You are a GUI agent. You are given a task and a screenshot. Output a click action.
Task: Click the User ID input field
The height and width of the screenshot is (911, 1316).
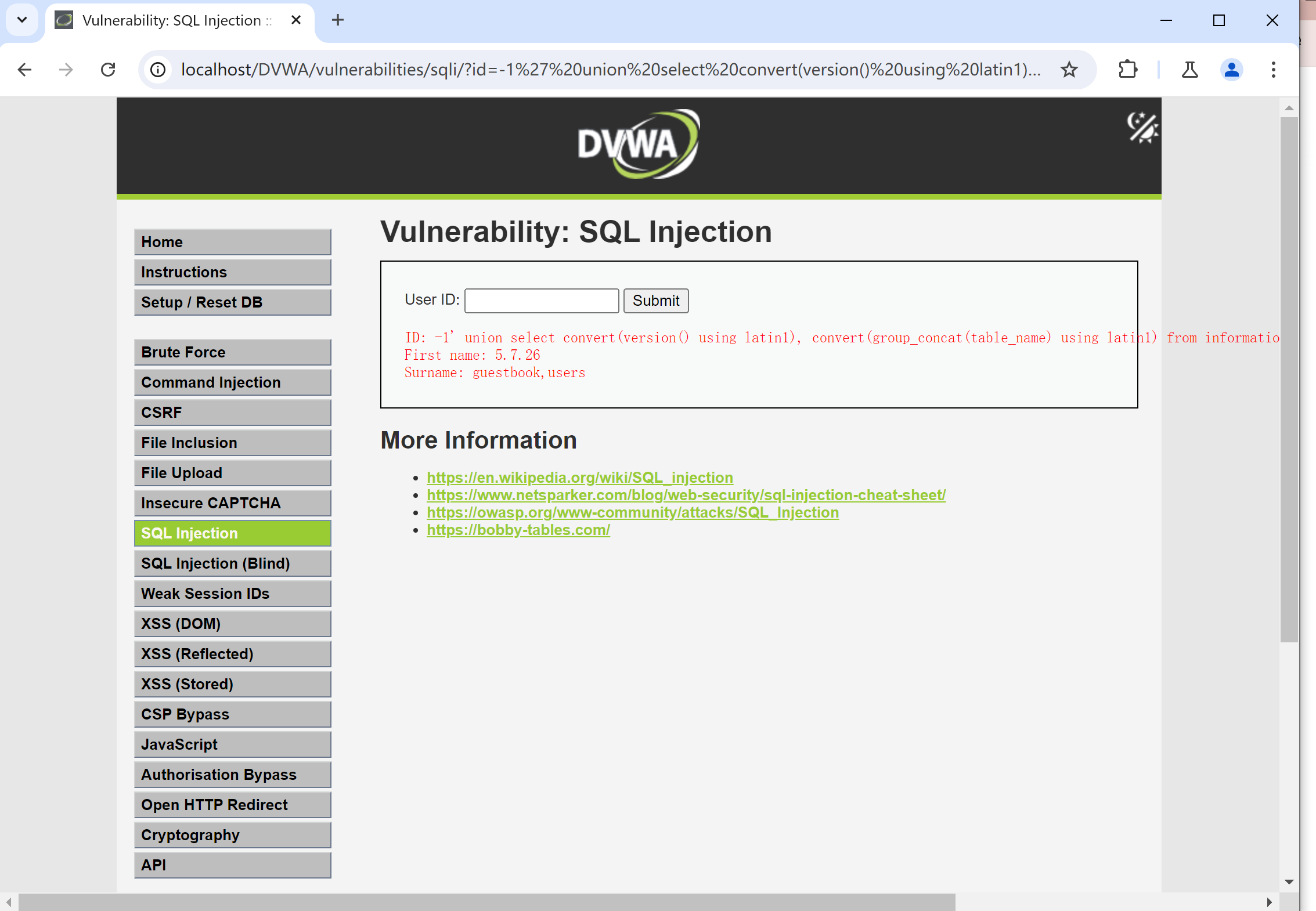[541, 301]
